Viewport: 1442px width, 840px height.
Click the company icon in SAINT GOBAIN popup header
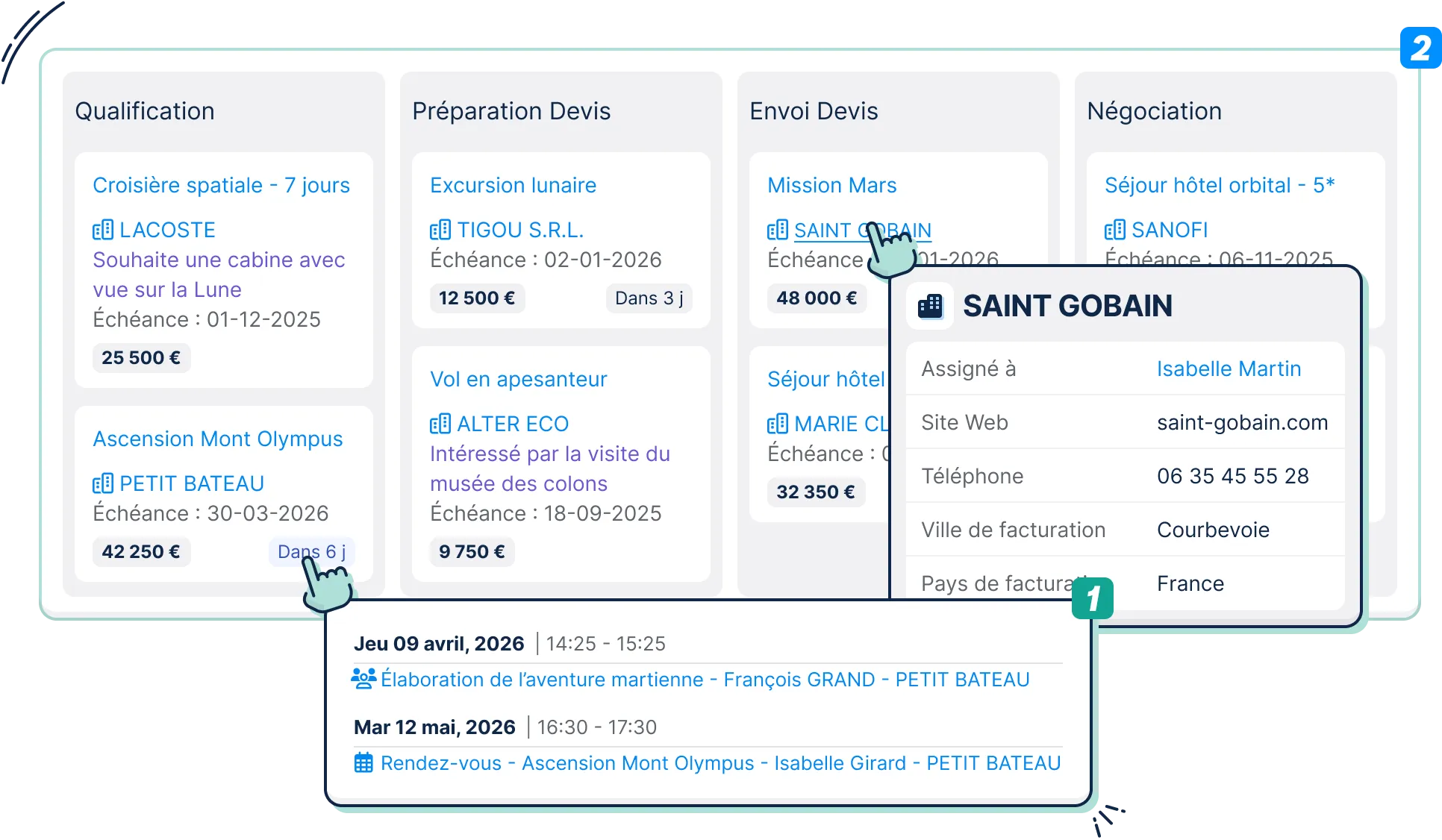click(x=930, y=306)
